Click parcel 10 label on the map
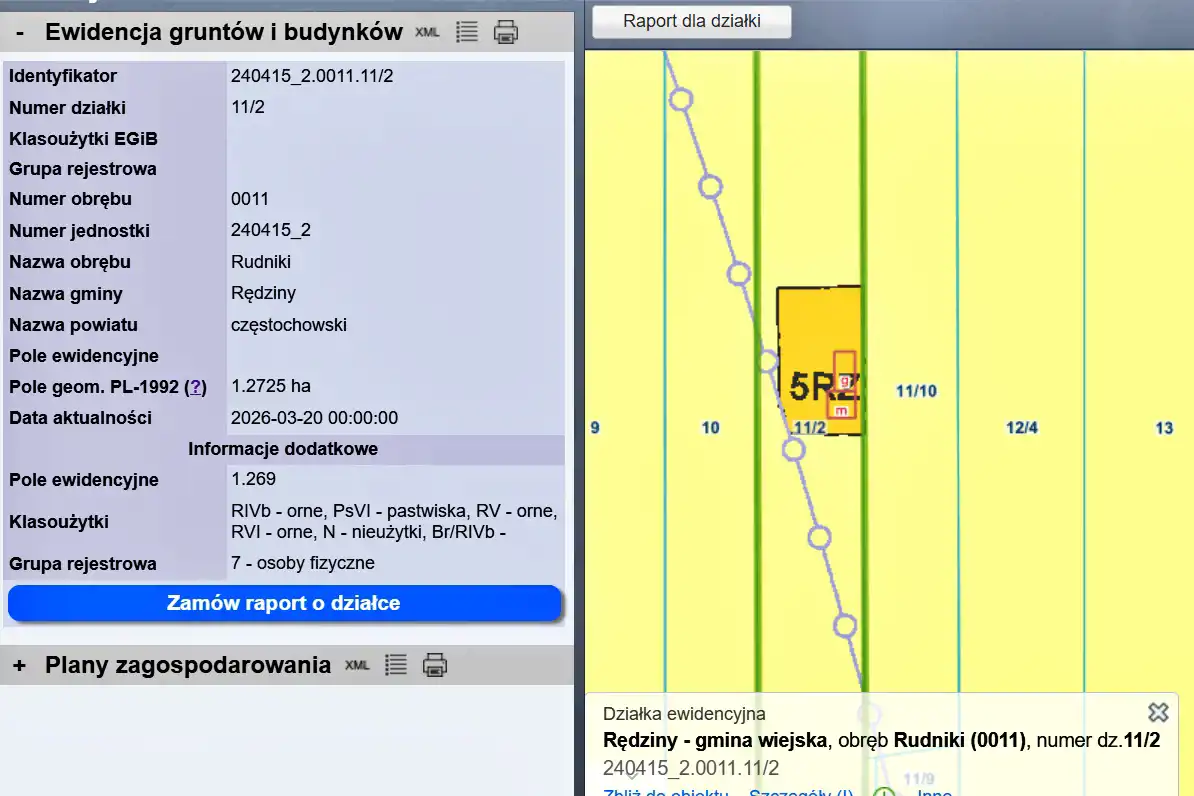Screen dimensions: 1194x796 [710, 428]
